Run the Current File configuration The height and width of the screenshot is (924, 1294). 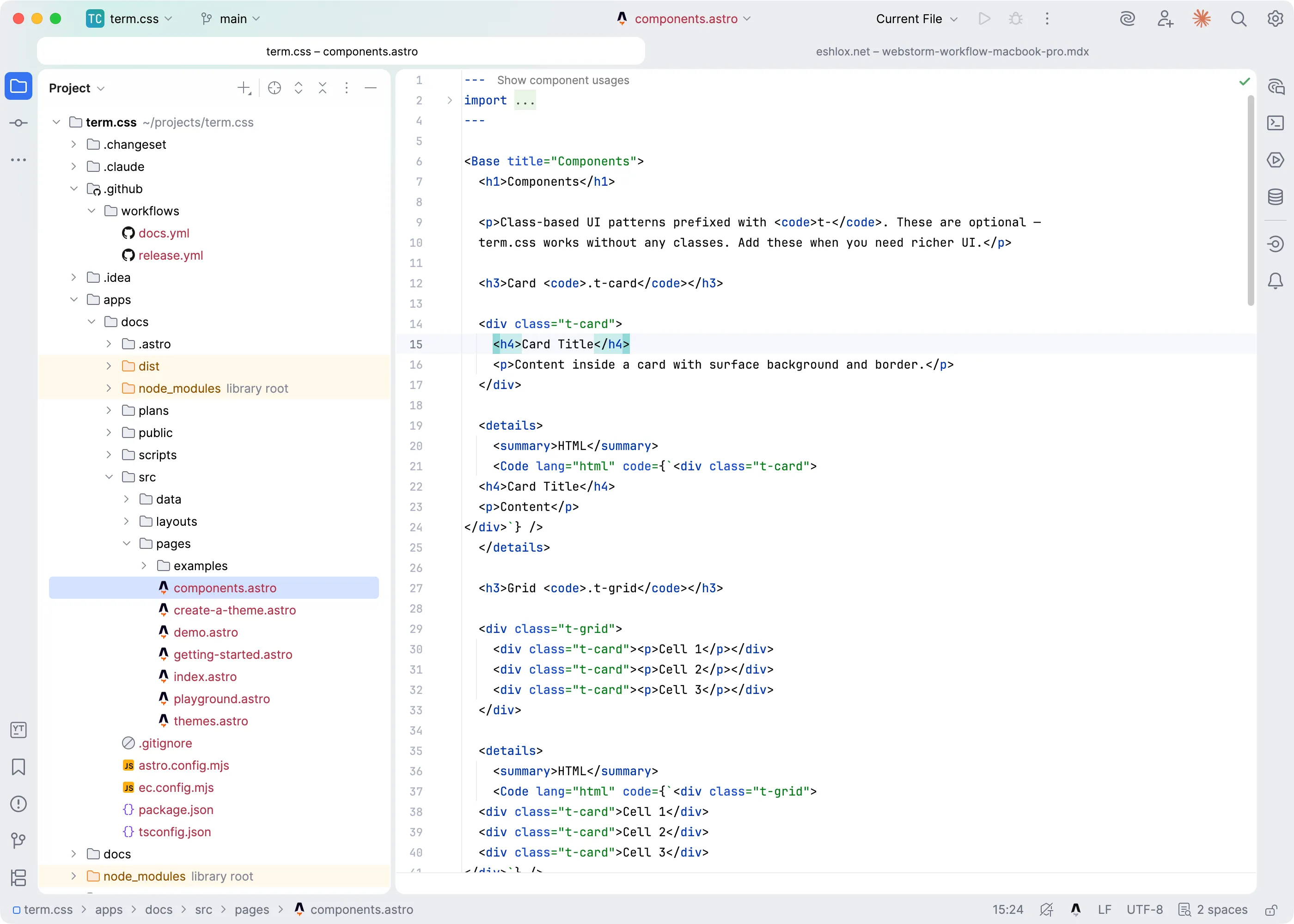(x=984, y=19)
